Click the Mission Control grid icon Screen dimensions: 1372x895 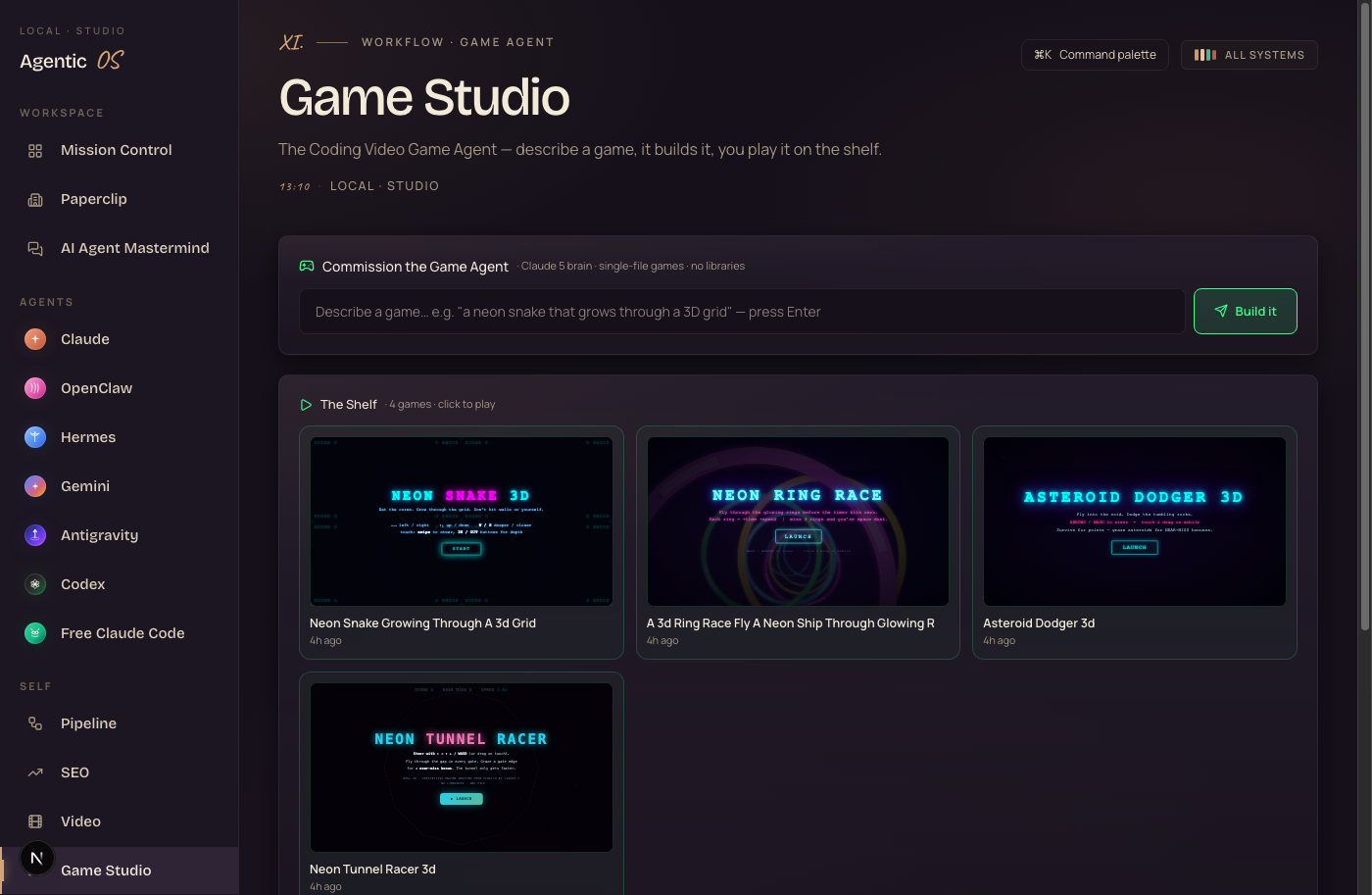[x=35, y=150]
